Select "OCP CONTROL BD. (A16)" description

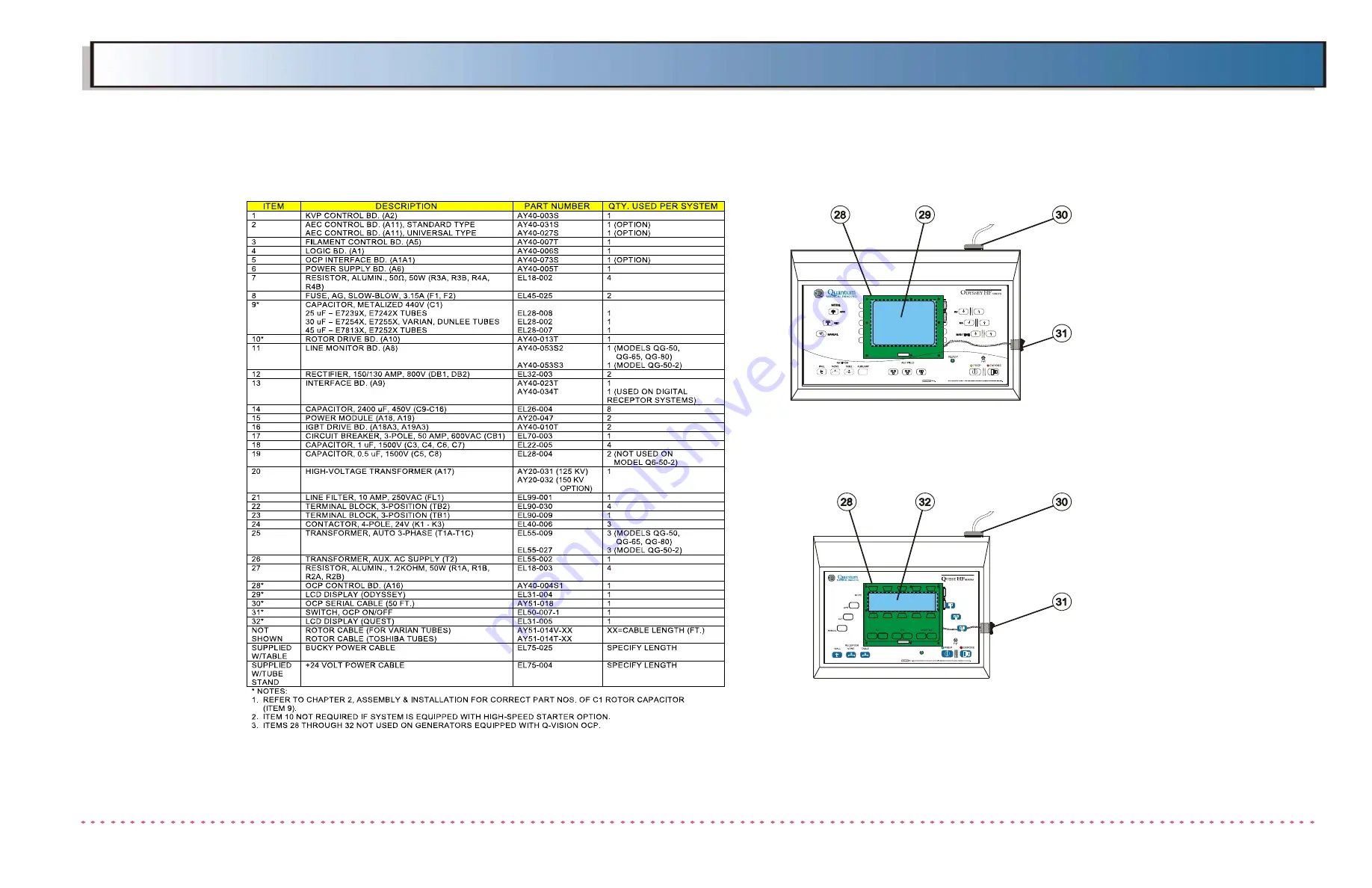pyautogui.click(x=354, y=586)
